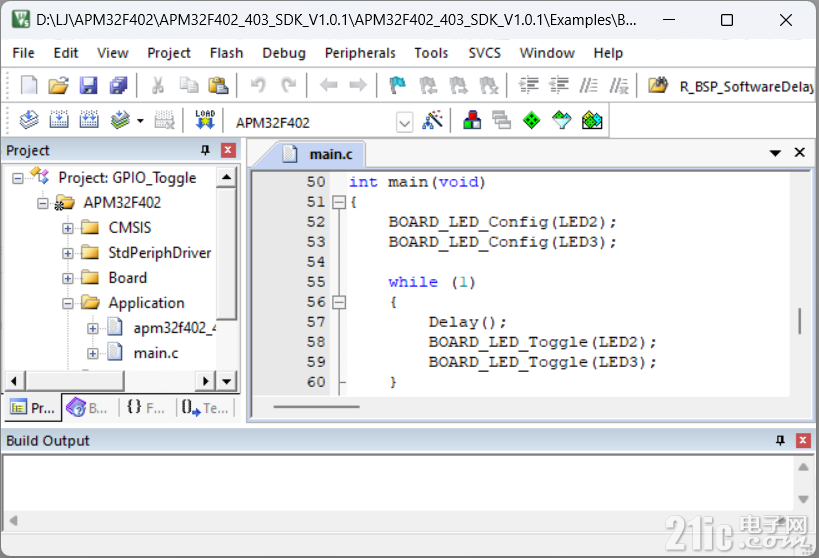Click Project tree scroll right arrow
The width and height of the screenshot is (819, 558).
[x=206, y=381]
